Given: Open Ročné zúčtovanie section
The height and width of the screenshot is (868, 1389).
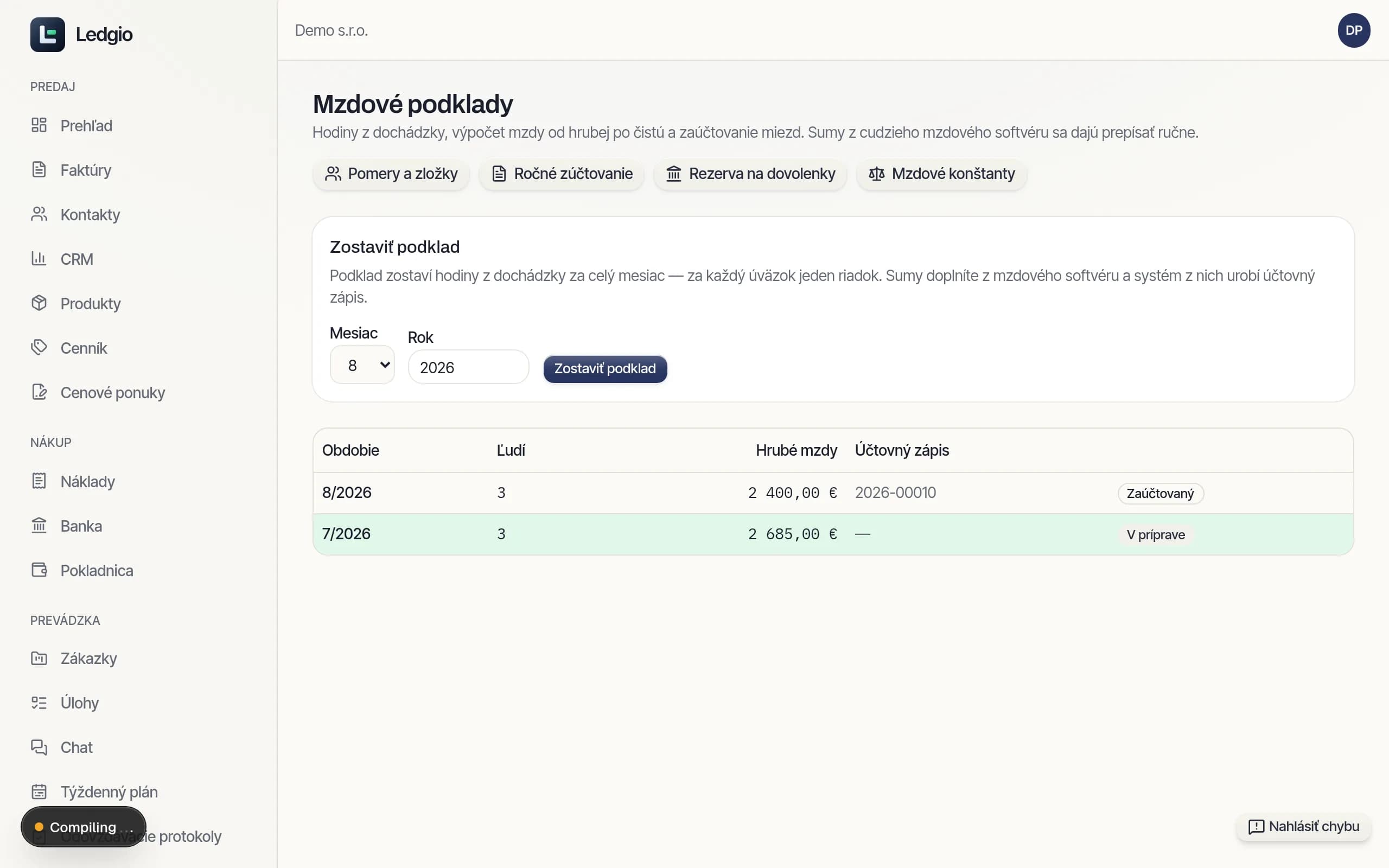Looking at the screenshot, I should pyautogui.click(x=562, y=174).
